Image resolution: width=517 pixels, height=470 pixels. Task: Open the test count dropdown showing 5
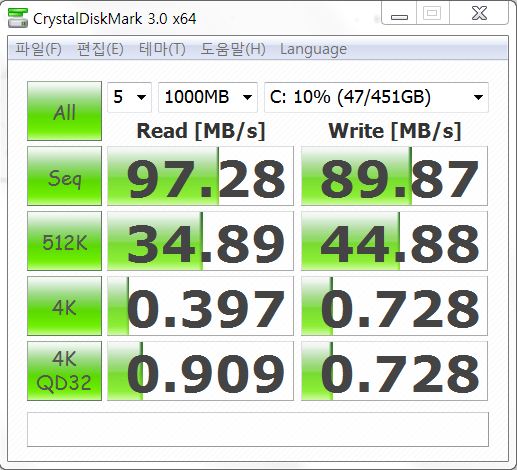click(129, 97)
